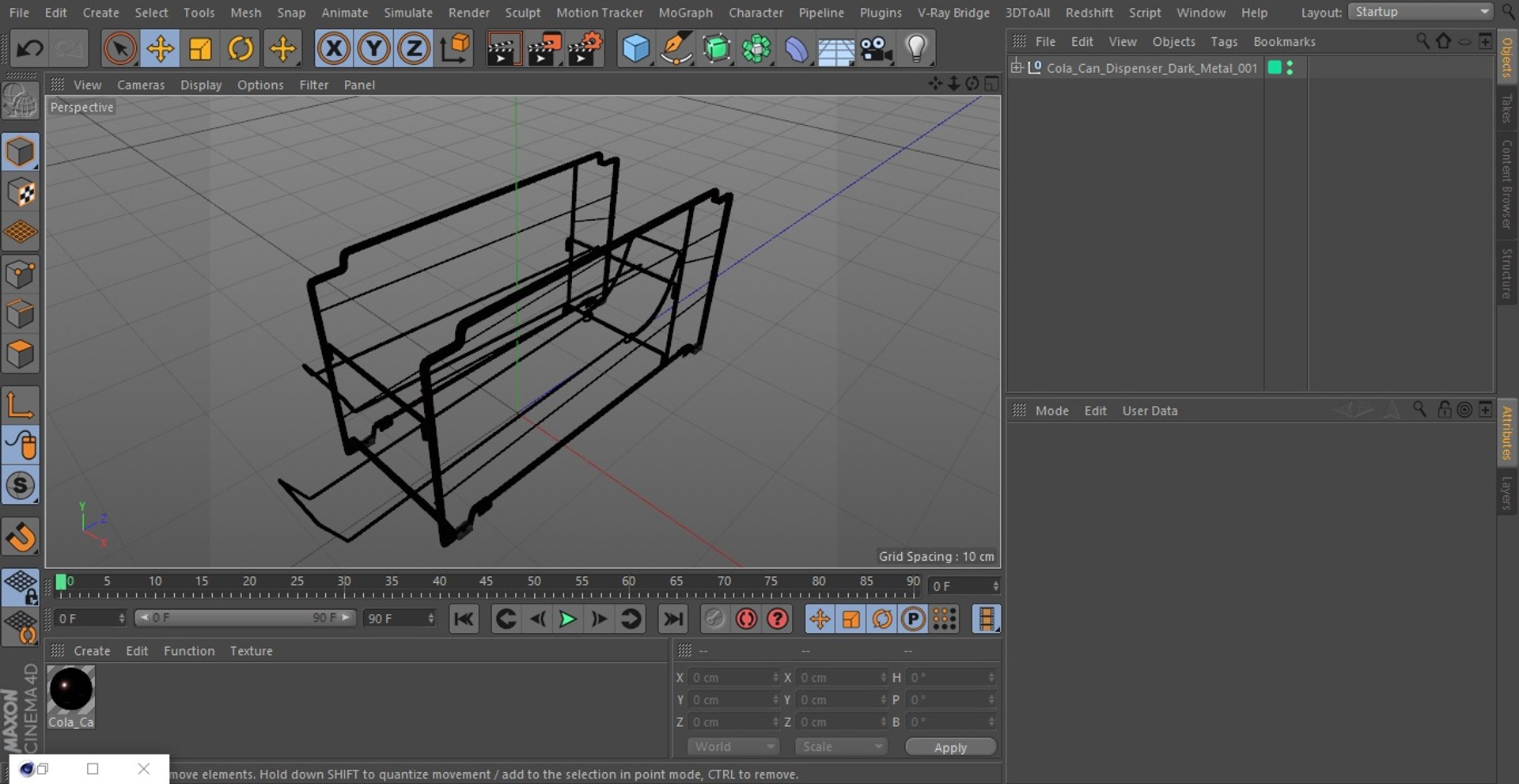Image resolution: width=1519 pixels, height=784 pixels.
Task: Click the timeline range slider bar
Action: click(244, 618)
